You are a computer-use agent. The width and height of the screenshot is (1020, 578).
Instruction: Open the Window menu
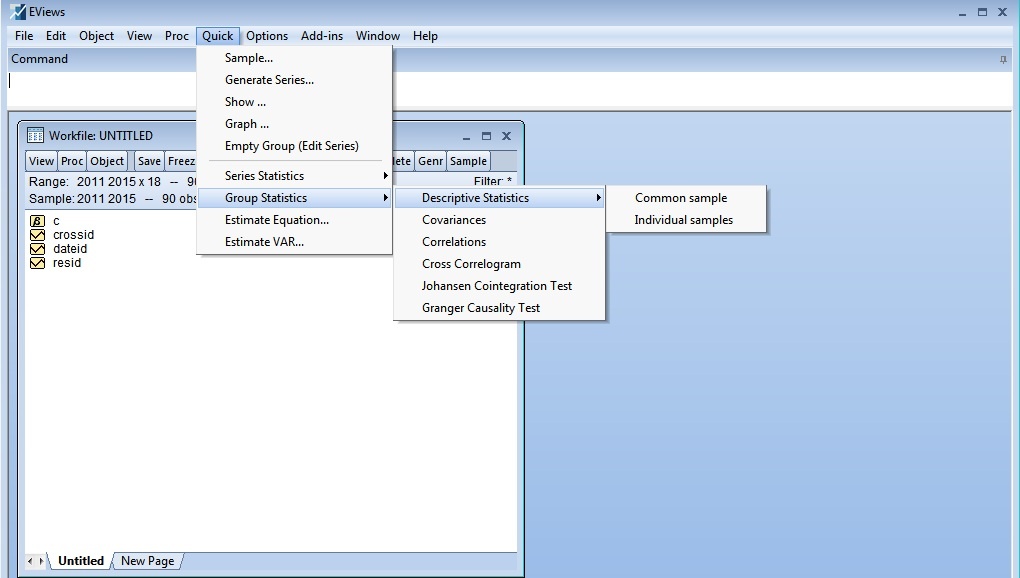coord(378,36)
